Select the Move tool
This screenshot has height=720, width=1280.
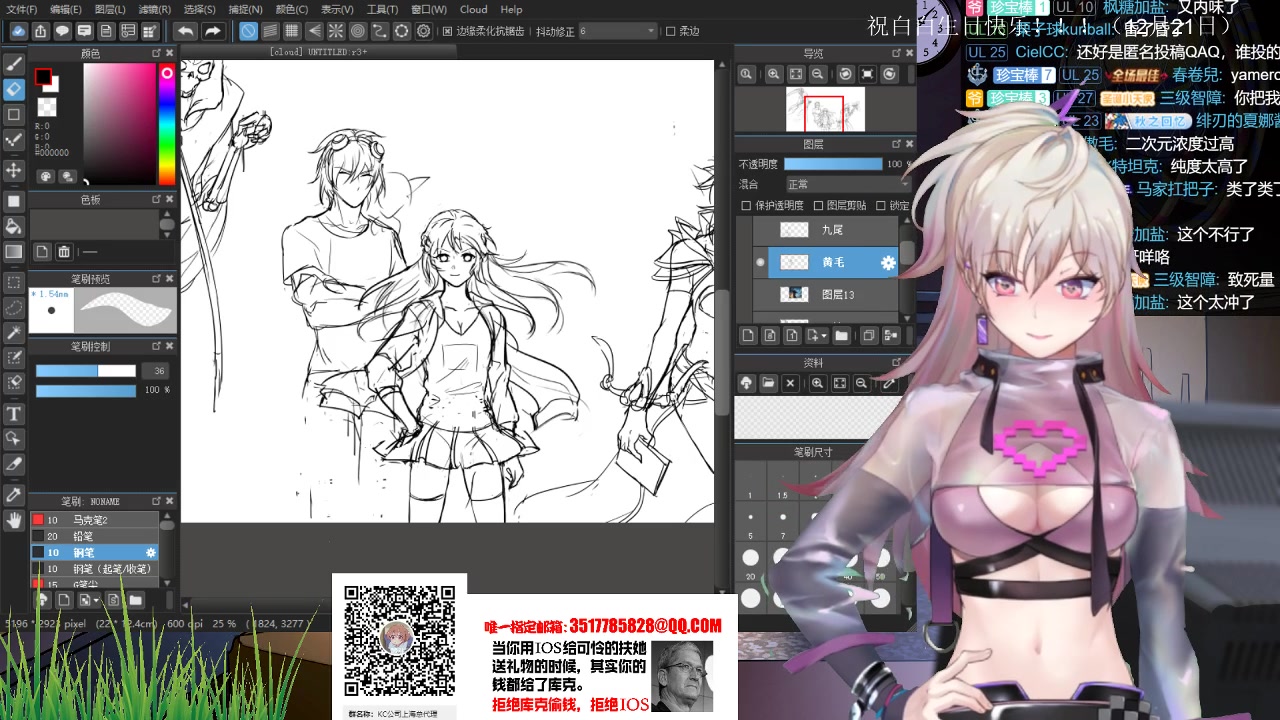point(14,170)
